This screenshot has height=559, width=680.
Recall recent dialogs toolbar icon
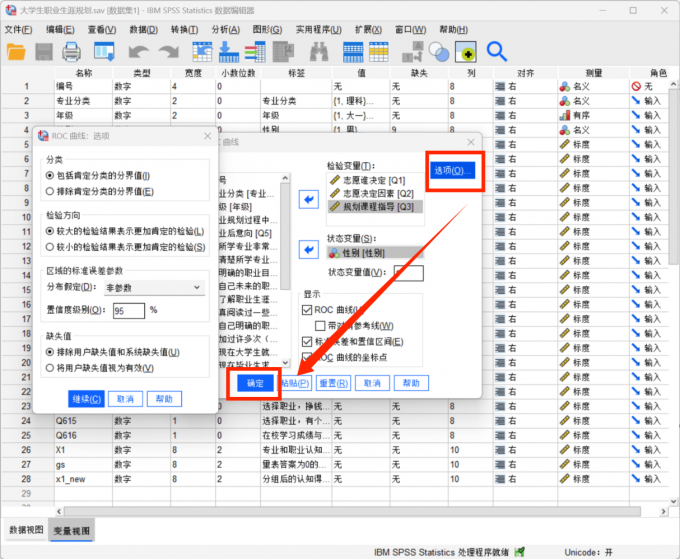pos(104,52)
